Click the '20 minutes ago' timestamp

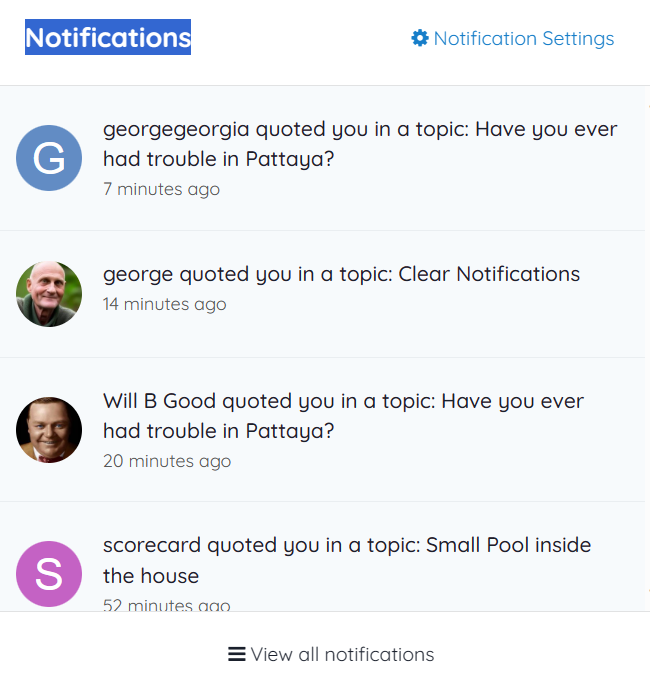click(167, 461)
